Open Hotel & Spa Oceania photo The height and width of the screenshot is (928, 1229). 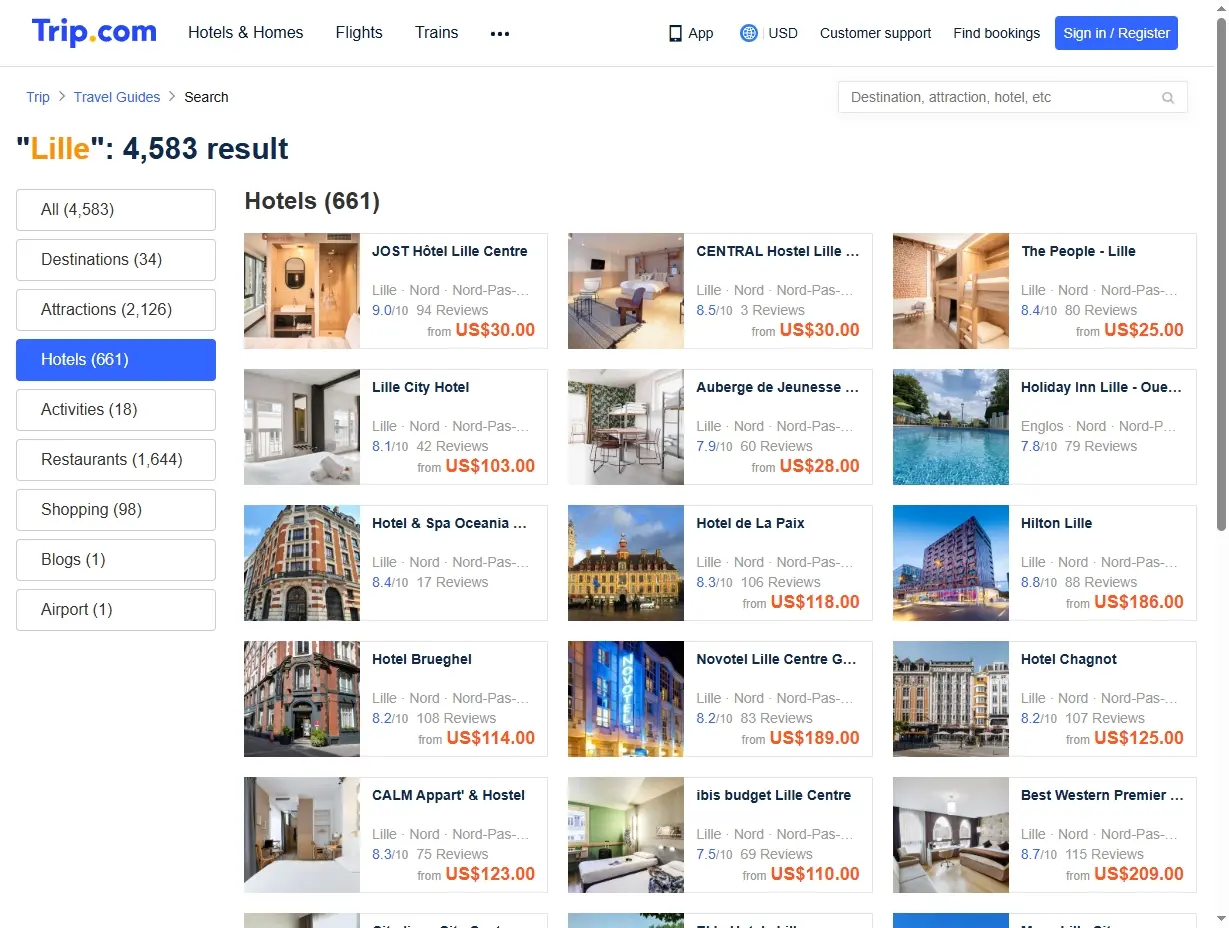coord(302,563)
